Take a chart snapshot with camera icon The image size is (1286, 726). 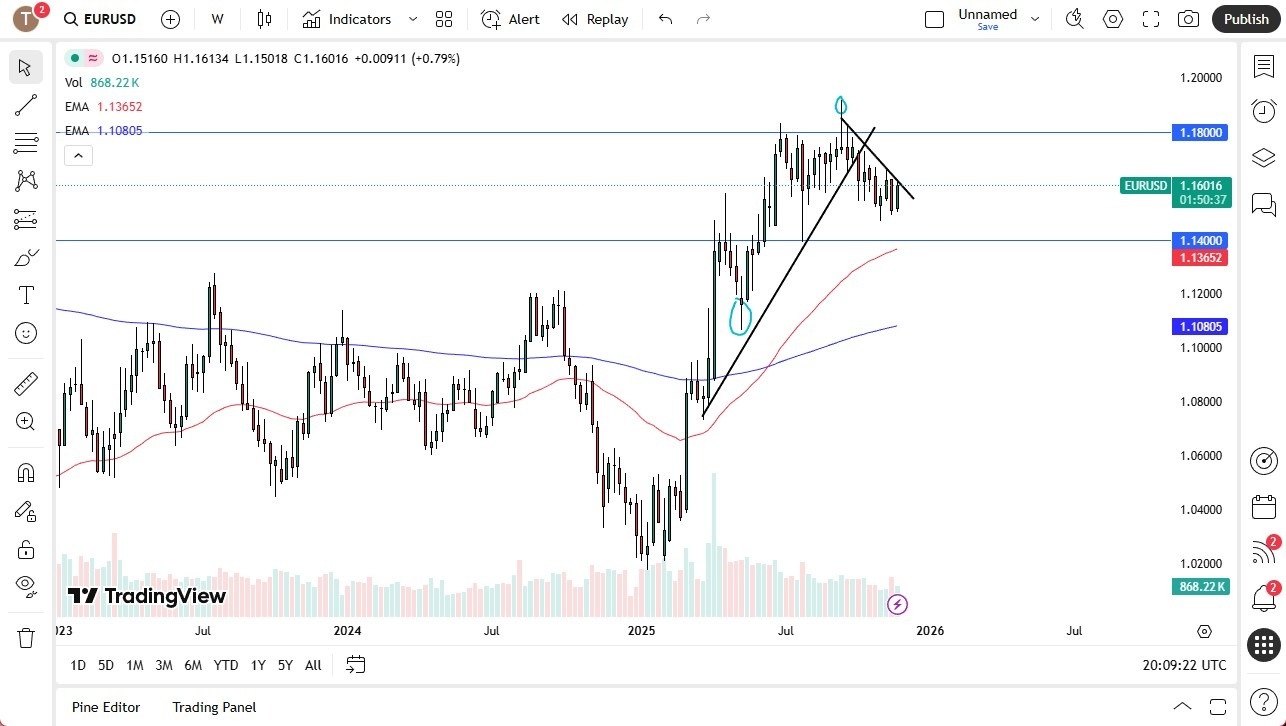(x=1188, y=18)
